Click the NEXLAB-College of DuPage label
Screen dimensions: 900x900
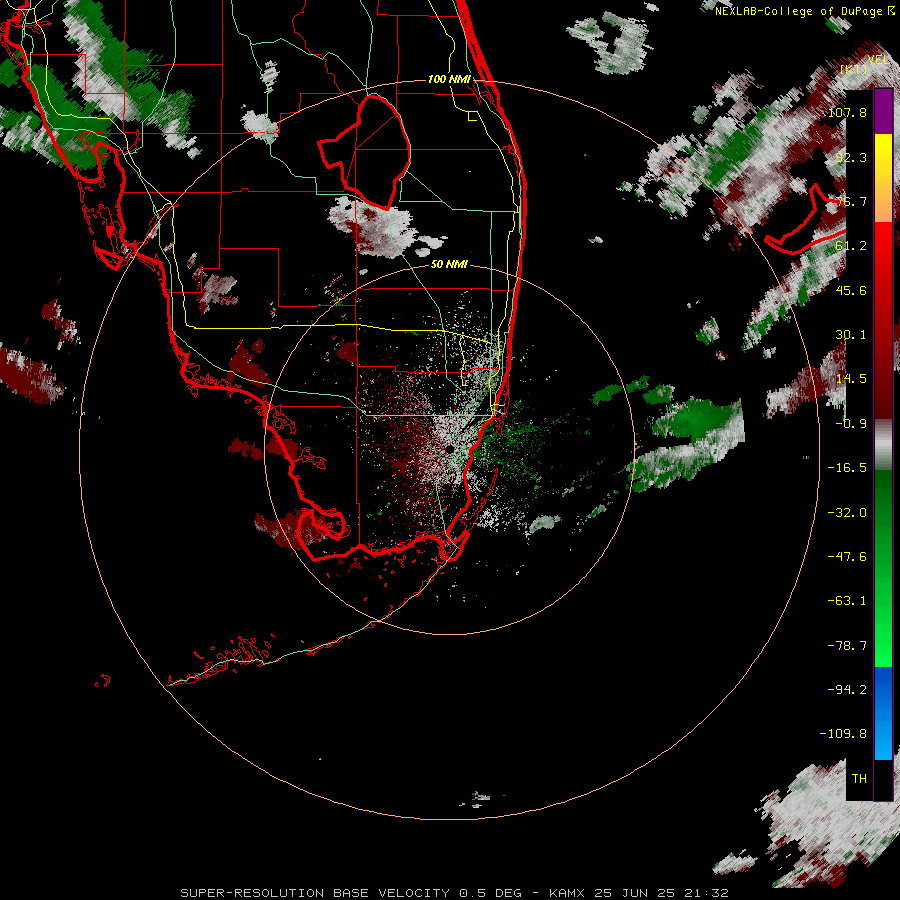pos(804,11)
